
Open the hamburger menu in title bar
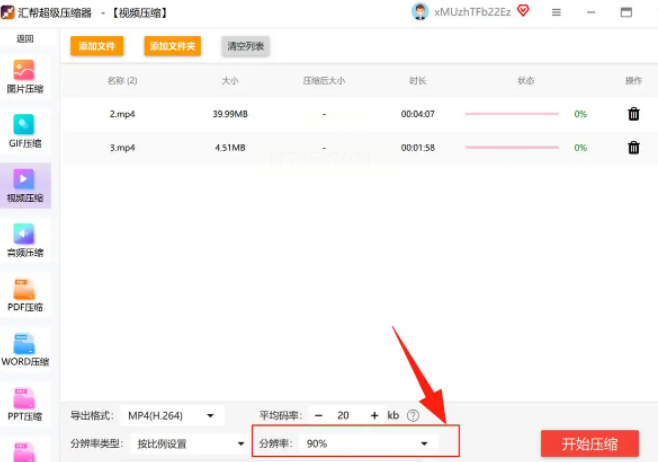click(556, 13)
